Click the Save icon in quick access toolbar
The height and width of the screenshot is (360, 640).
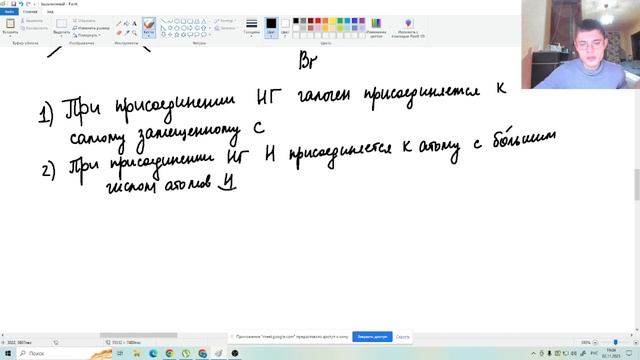[13, 4]
